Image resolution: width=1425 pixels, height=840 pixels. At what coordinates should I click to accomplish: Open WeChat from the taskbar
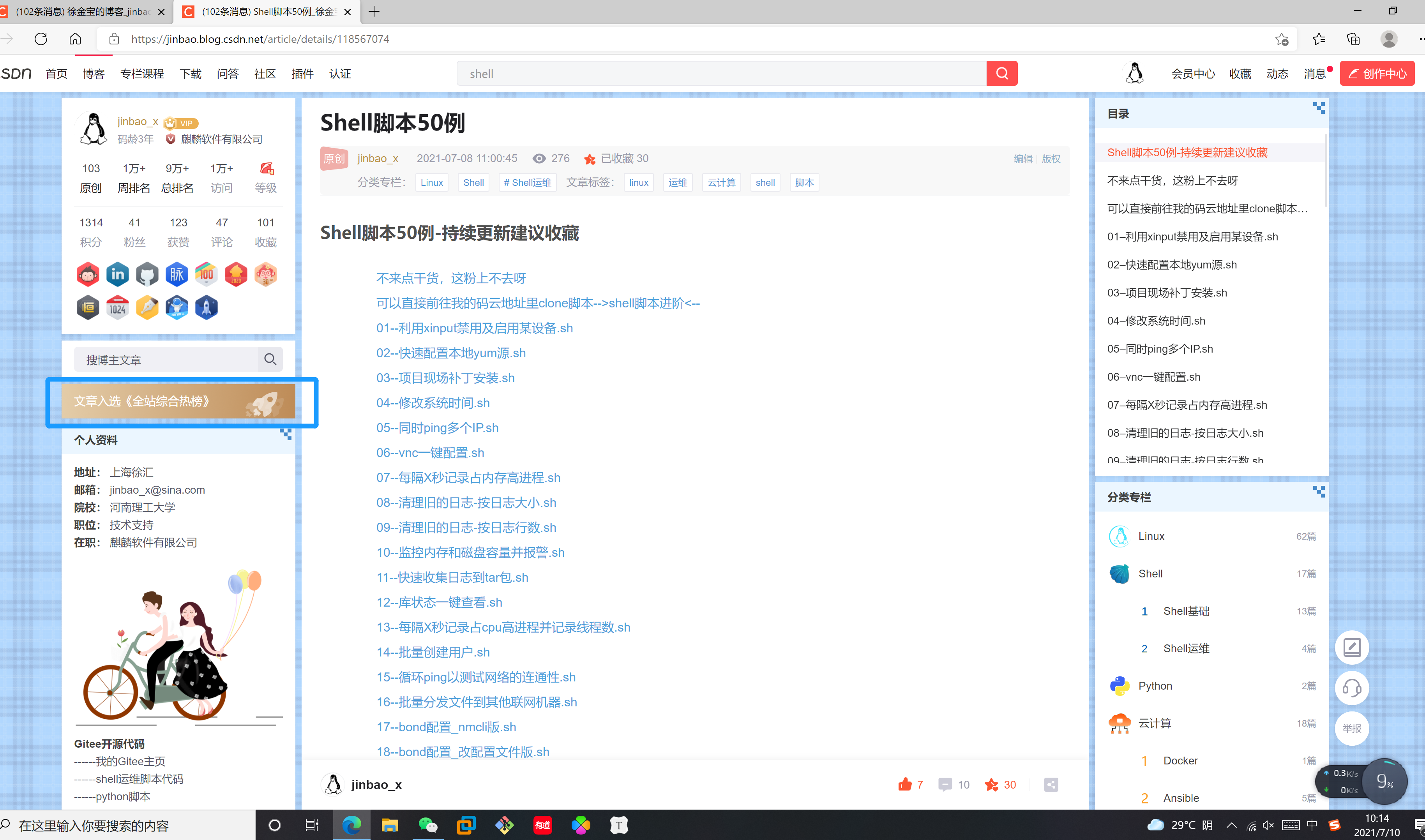pyautogui.click(x=428, y=825)
